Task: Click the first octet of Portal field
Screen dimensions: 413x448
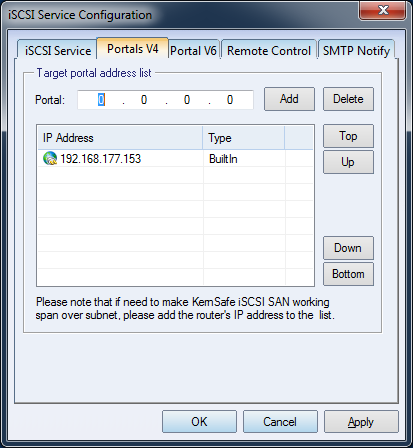Action: click(101, 100)
